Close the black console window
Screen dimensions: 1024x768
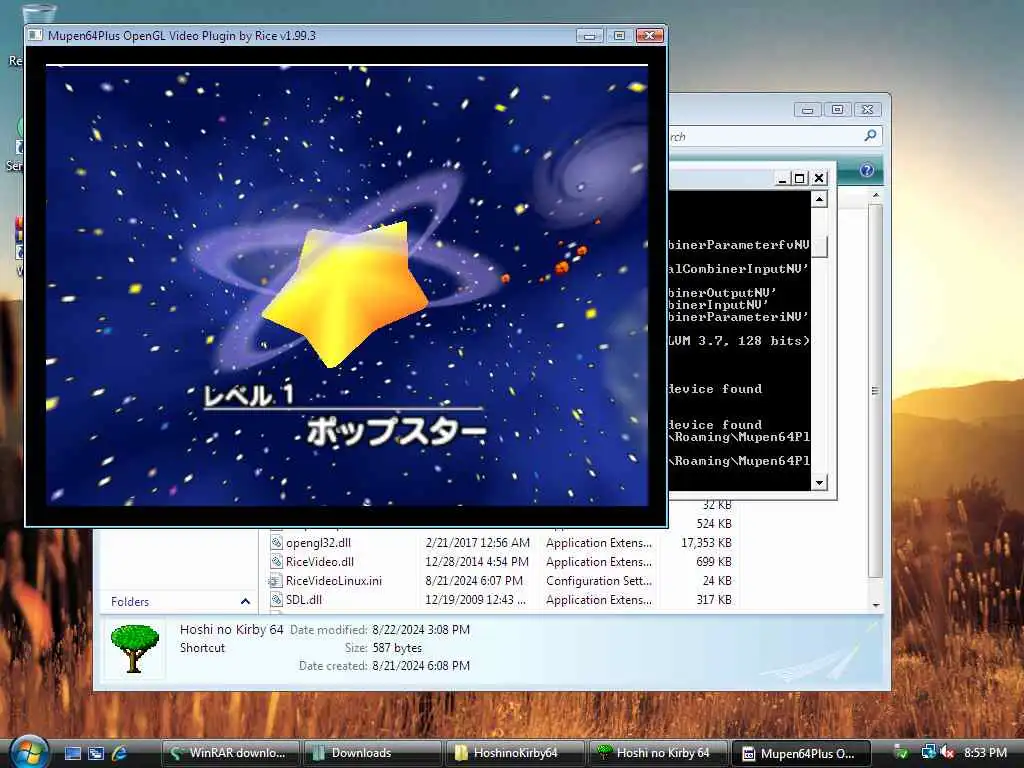pyautogui.click(x=820, y=178)
